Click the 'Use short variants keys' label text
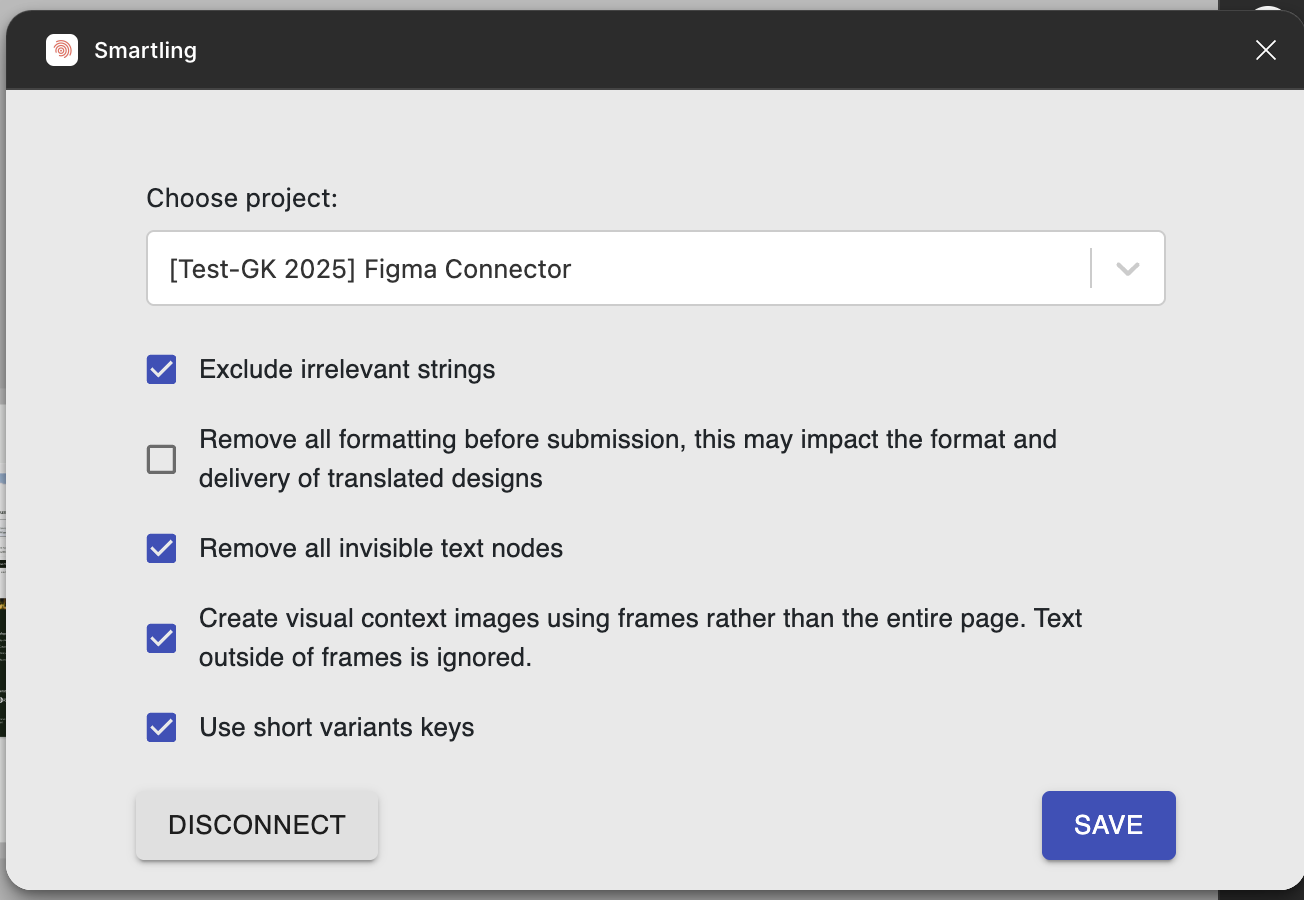The height and width of the screenshot is (900, 1304). click(336, 727)
